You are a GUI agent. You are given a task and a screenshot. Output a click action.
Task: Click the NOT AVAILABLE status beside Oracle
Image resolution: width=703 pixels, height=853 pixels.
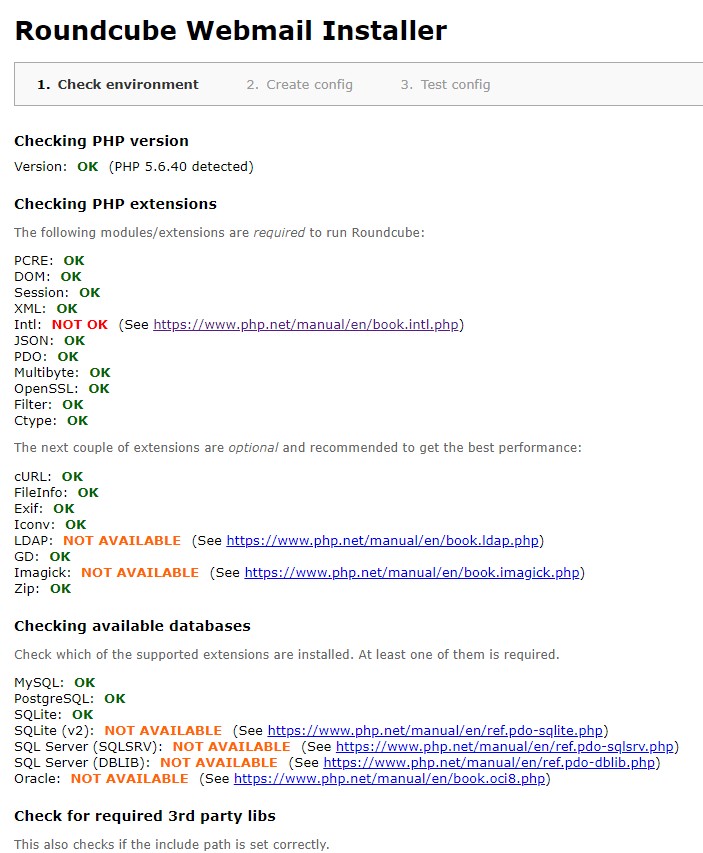(x=129, y=779)
